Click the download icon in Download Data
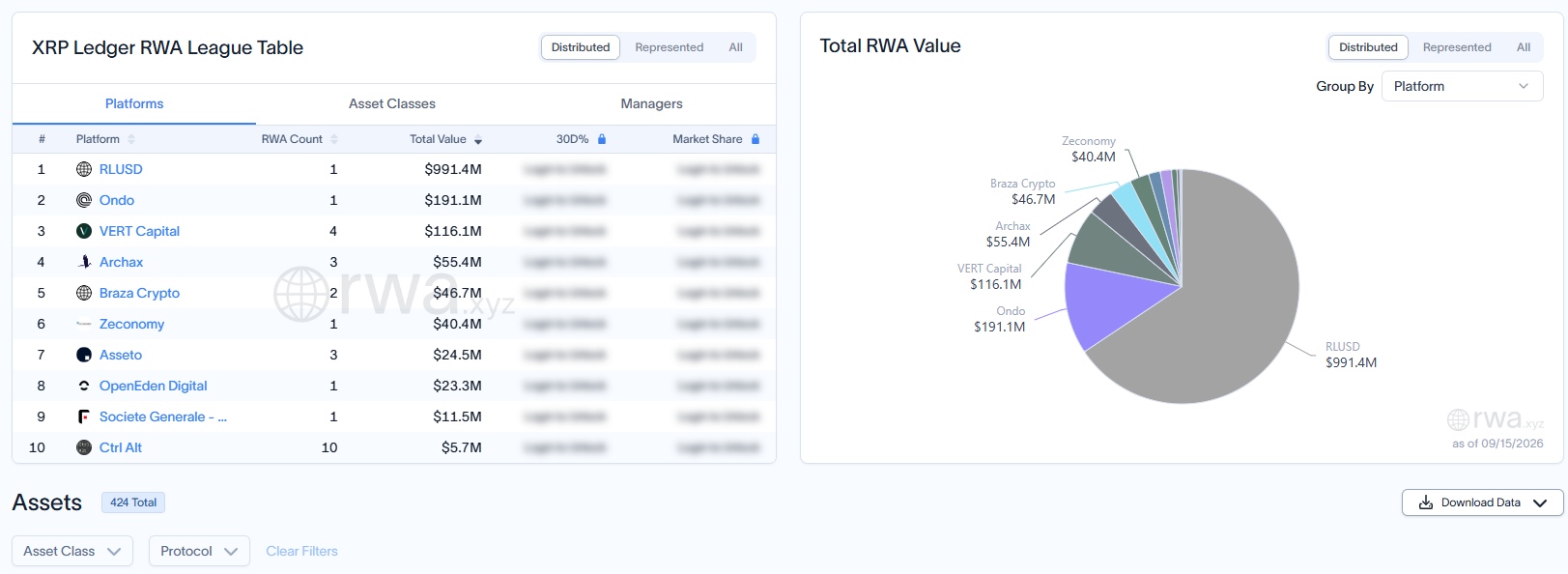The width and height of the screenshot is (1568, 574). tap(1426, 502)
